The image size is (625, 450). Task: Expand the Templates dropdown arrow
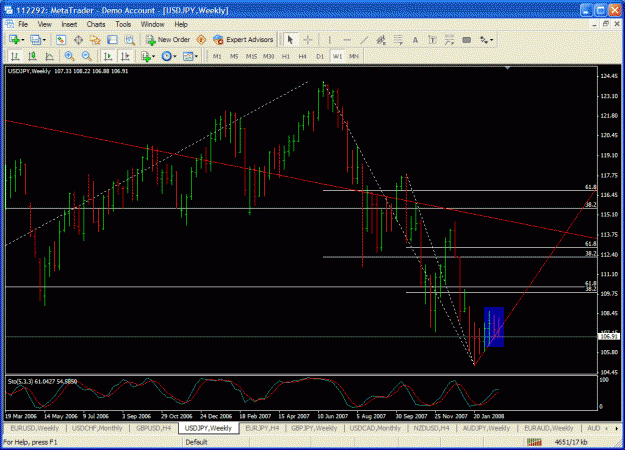point(196,57)
